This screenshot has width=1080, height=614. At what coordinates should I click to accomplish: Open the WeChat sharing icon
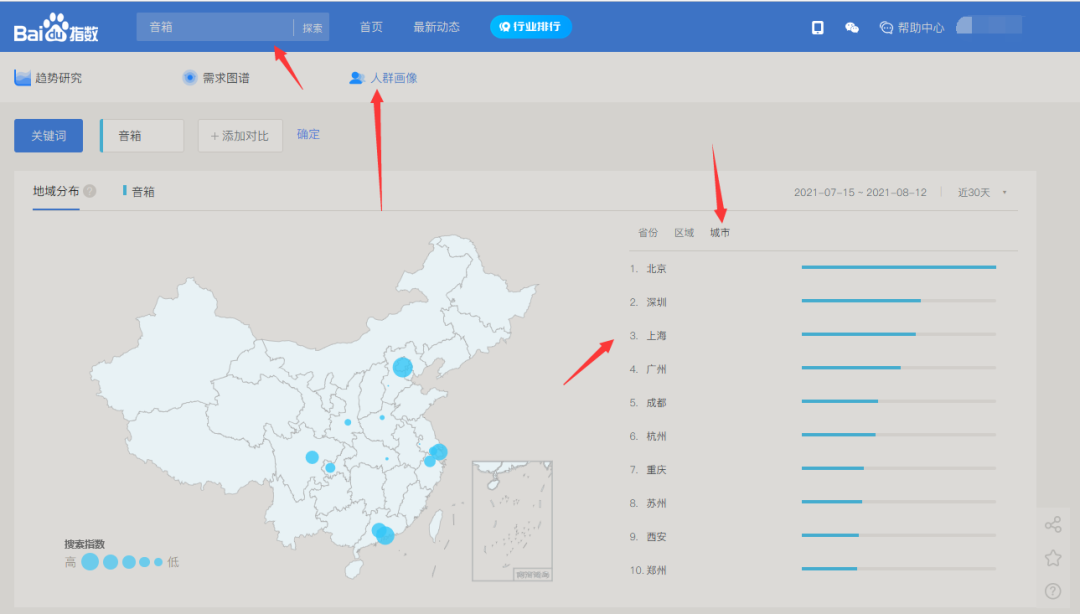pos(851,27)
